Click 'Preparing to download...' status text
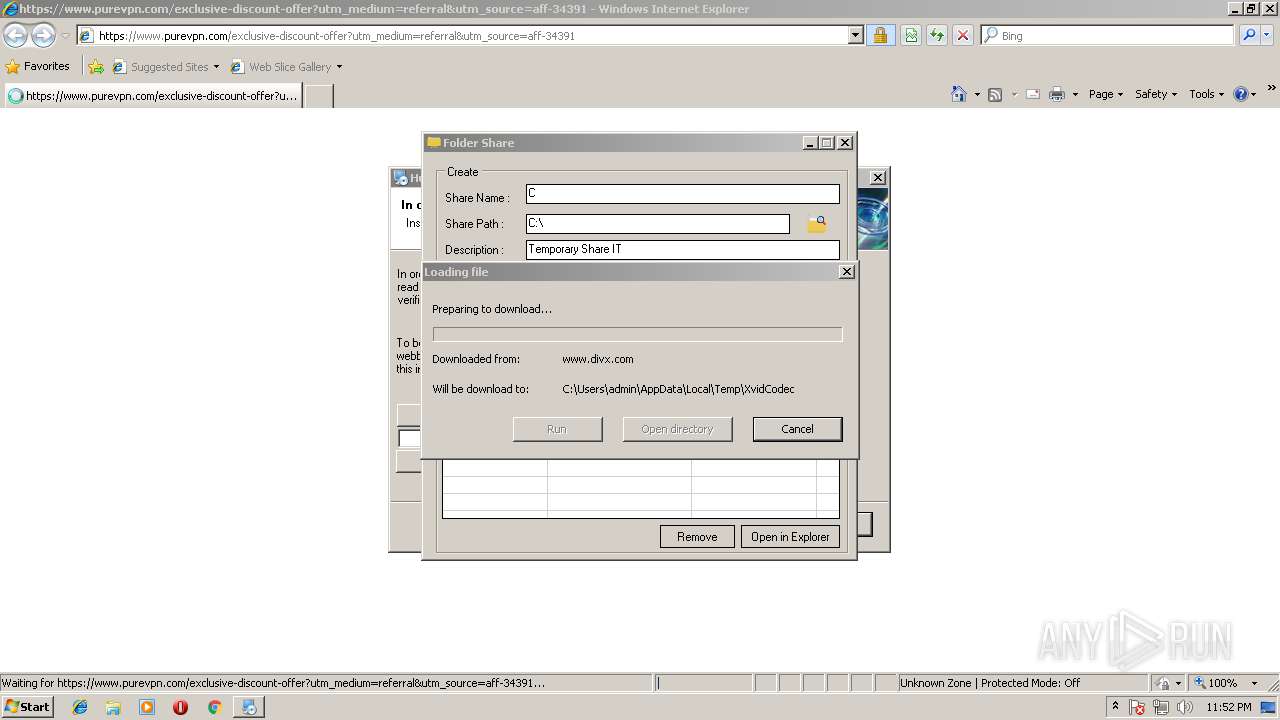Viewport: 1280px width, 720px height. point(492,309)
